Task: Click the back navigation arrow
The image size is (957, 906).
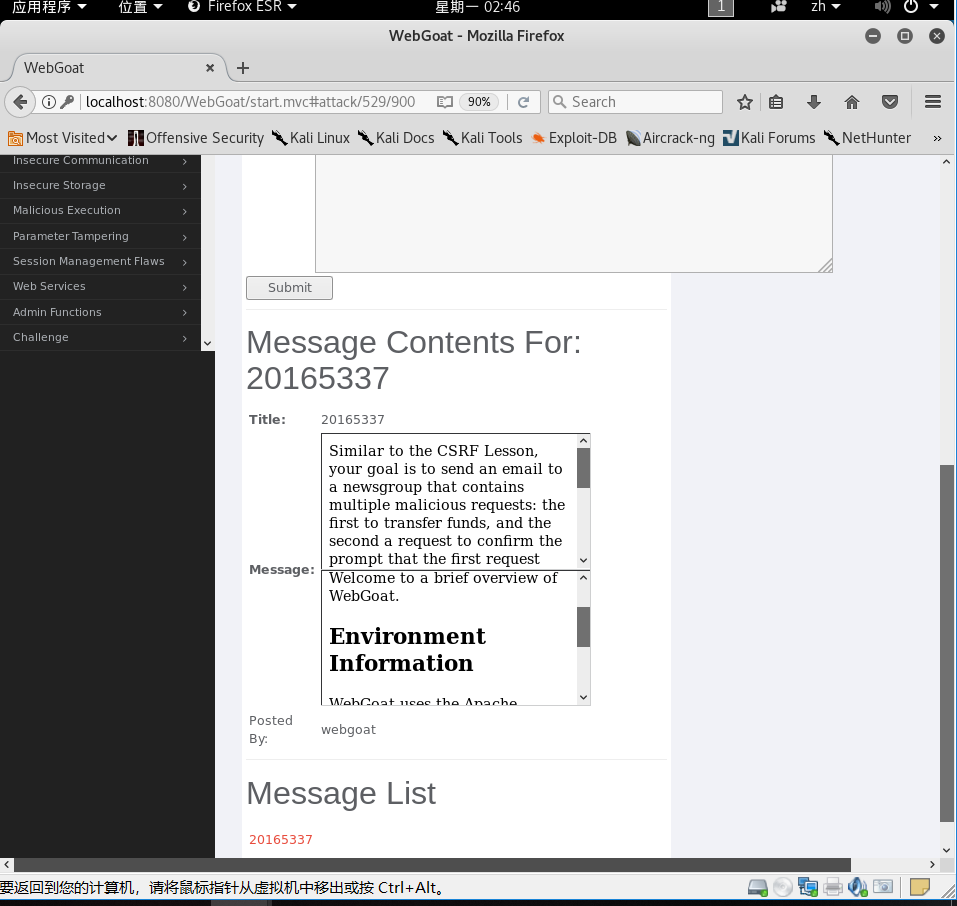Action: (x=20, y=102)
